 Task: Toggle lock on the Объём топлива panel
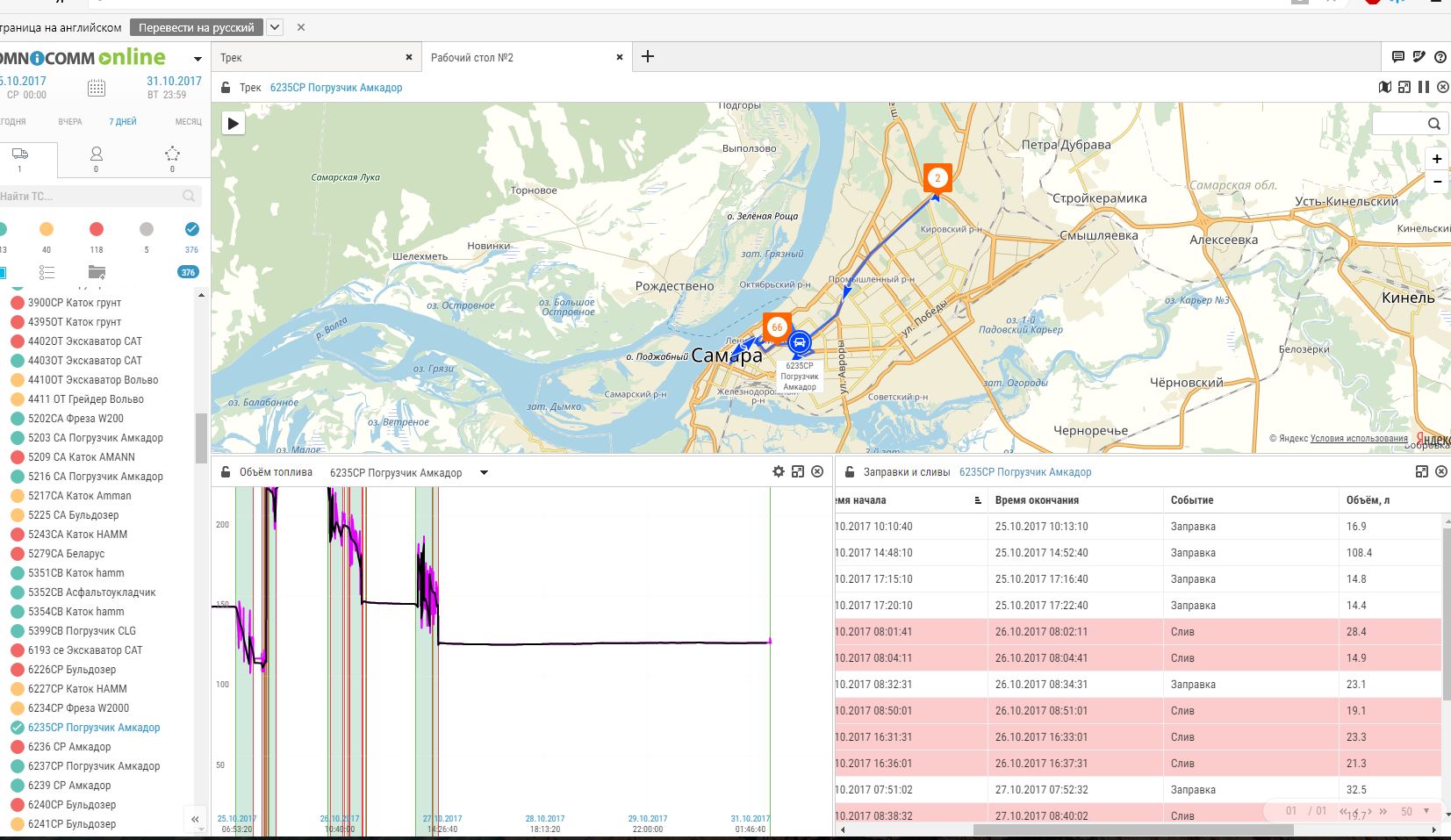tap(226, 472)
